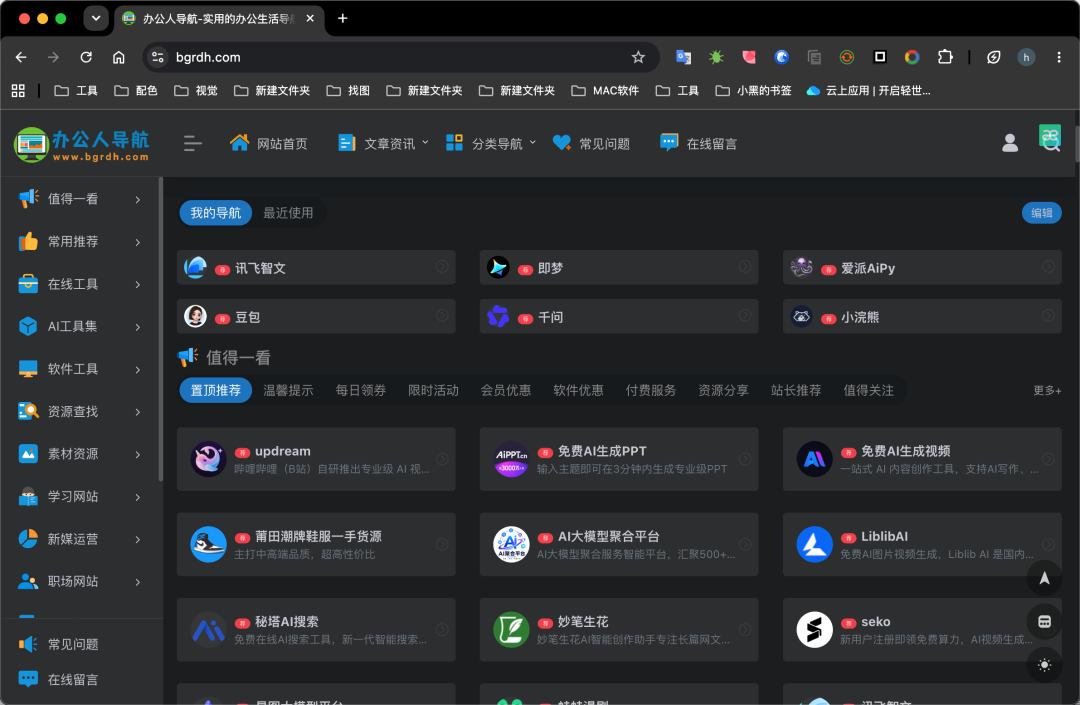The height and width of the screenshot is (705, 1080).
Task: Go to the browser home page icon
Action: [x=118, y=57]
